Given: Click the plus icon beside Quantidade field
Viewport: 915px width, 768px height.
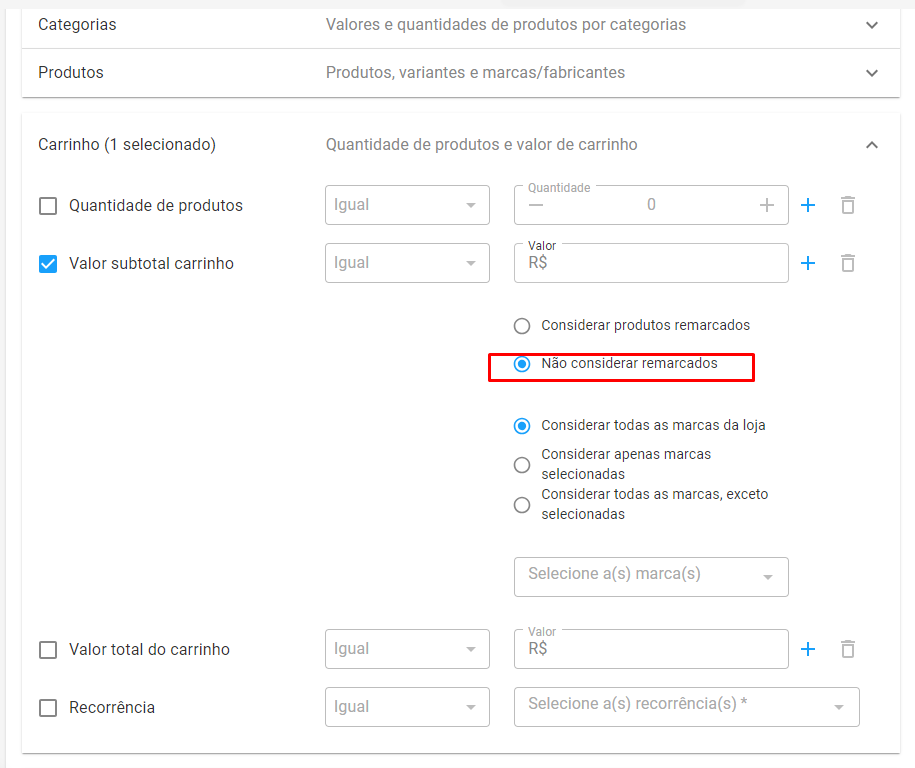Looking at the screenshot, I should pos(808,205).
